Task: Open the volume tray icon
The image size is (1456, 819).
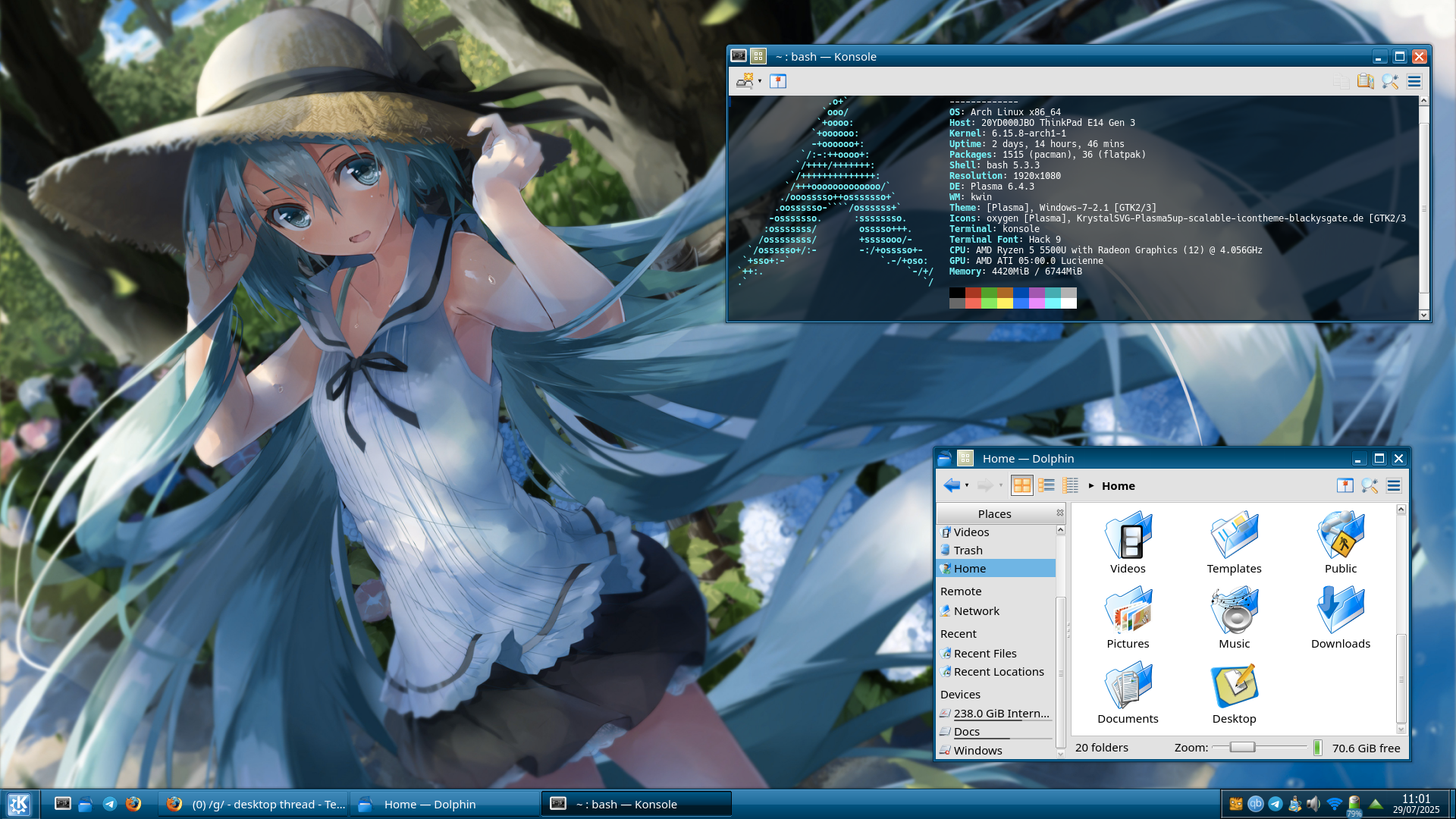Action: (1313, 804)
